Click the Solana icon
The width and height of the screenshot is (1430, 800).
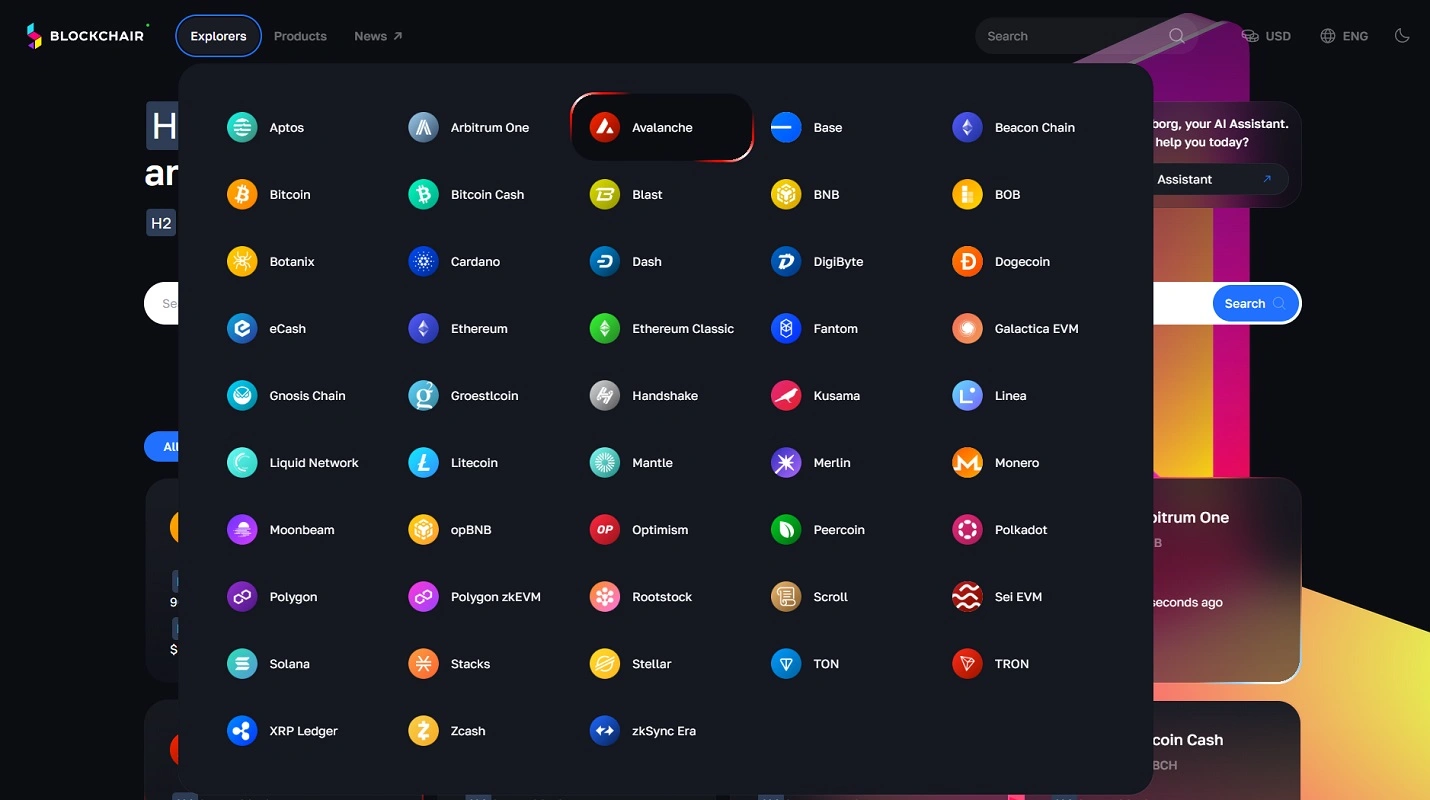point(242,663)
